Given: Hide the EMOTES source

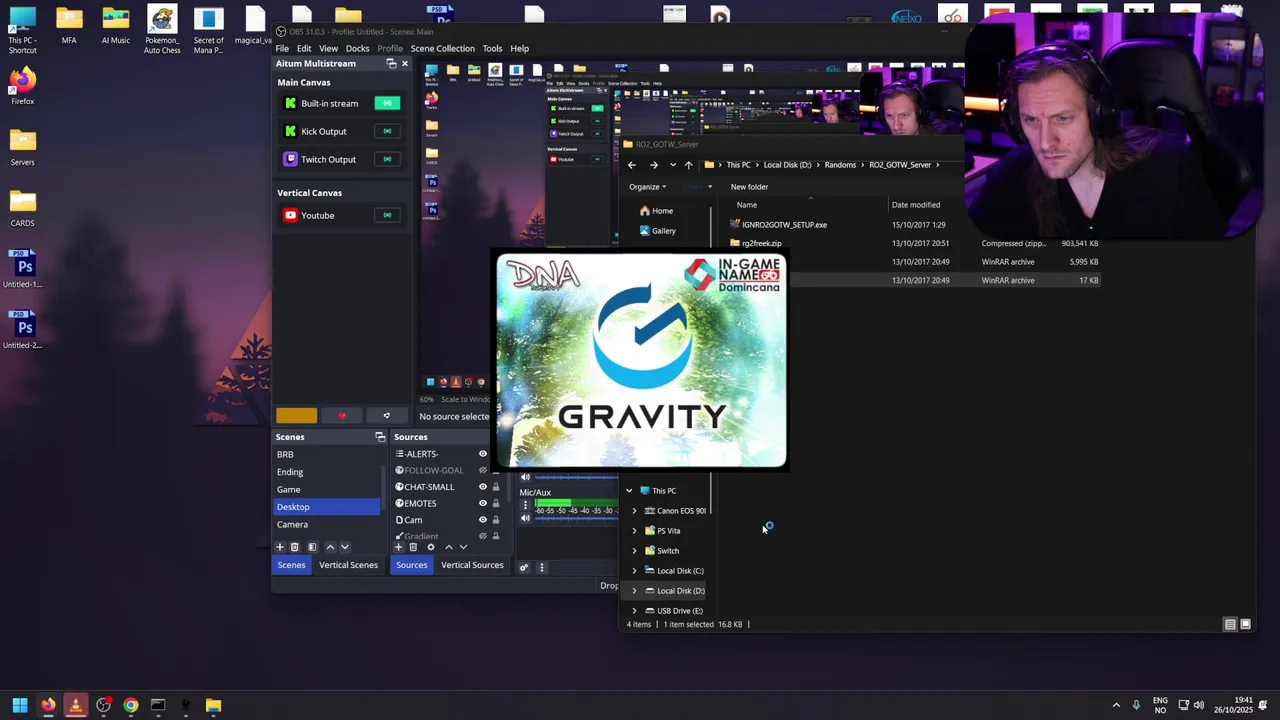Looking at the screenshot, I should coord(483,503).
